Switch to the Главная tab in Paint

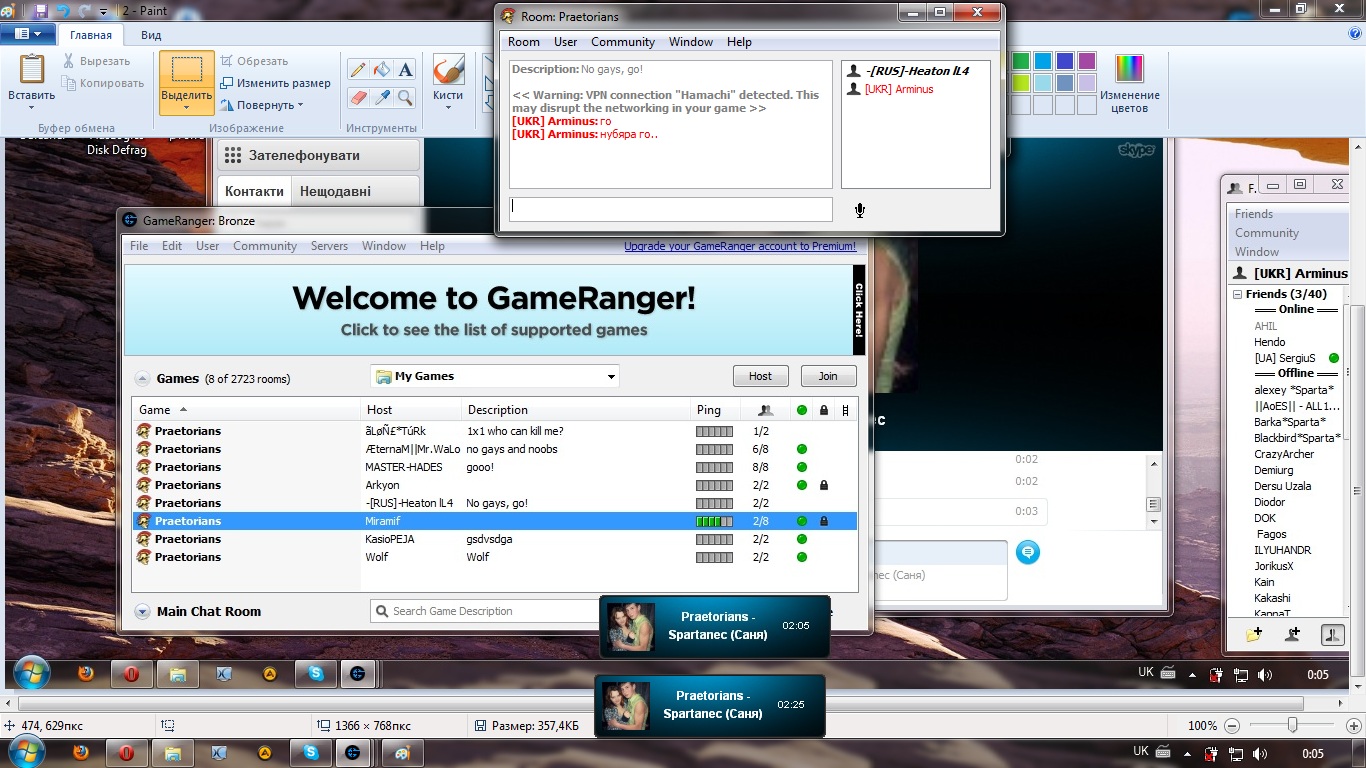[91, 35]
